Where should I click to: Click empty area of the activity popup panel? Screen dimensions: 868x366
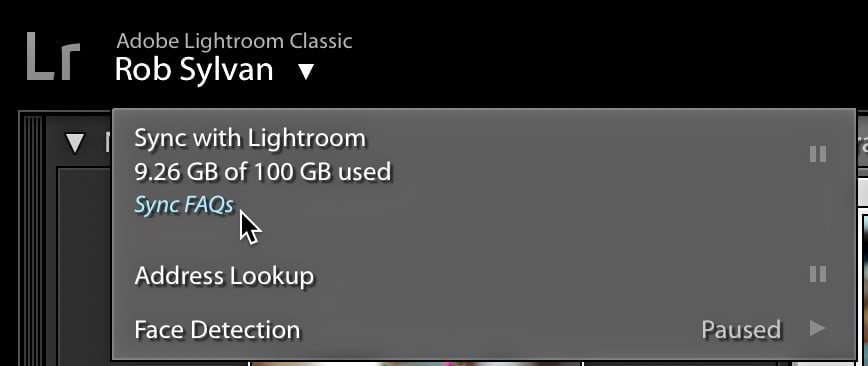(526, 233)
